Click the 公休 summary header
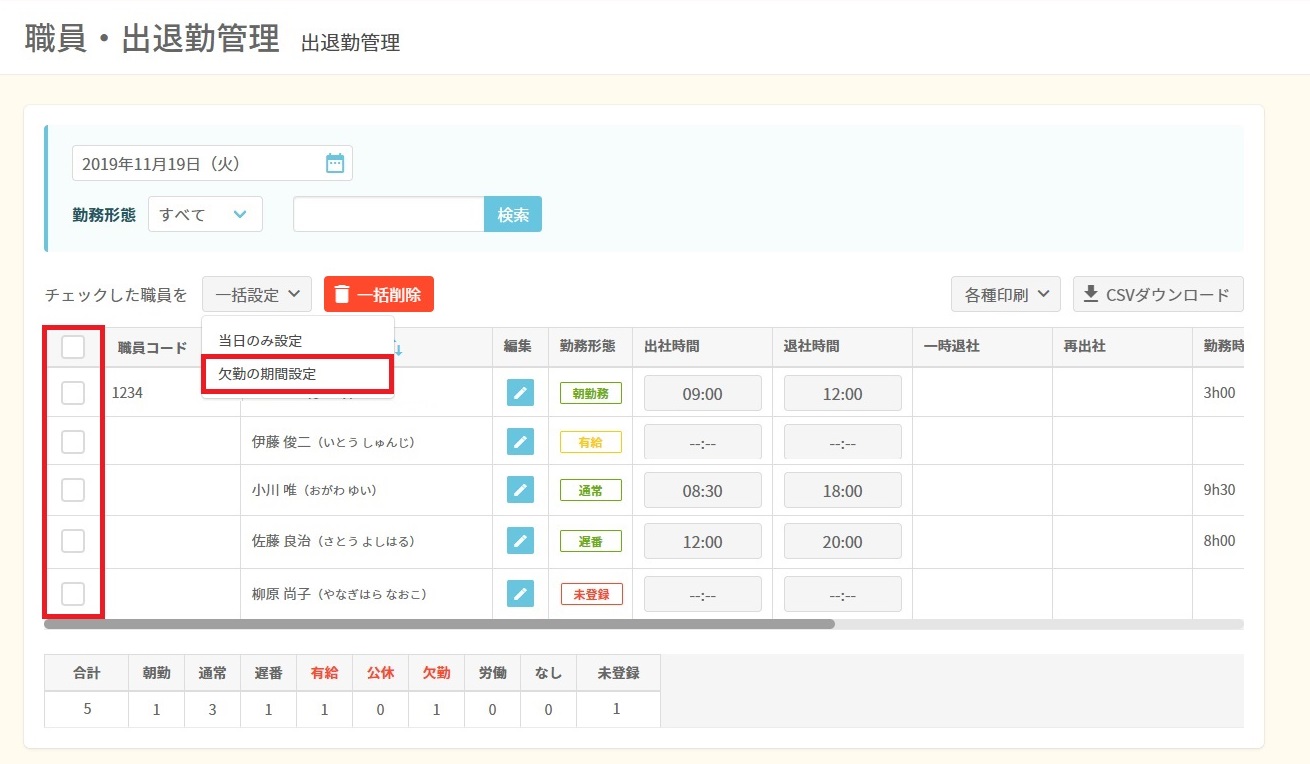This screenshot has height=764, width=1310. (x=380, y=673)
